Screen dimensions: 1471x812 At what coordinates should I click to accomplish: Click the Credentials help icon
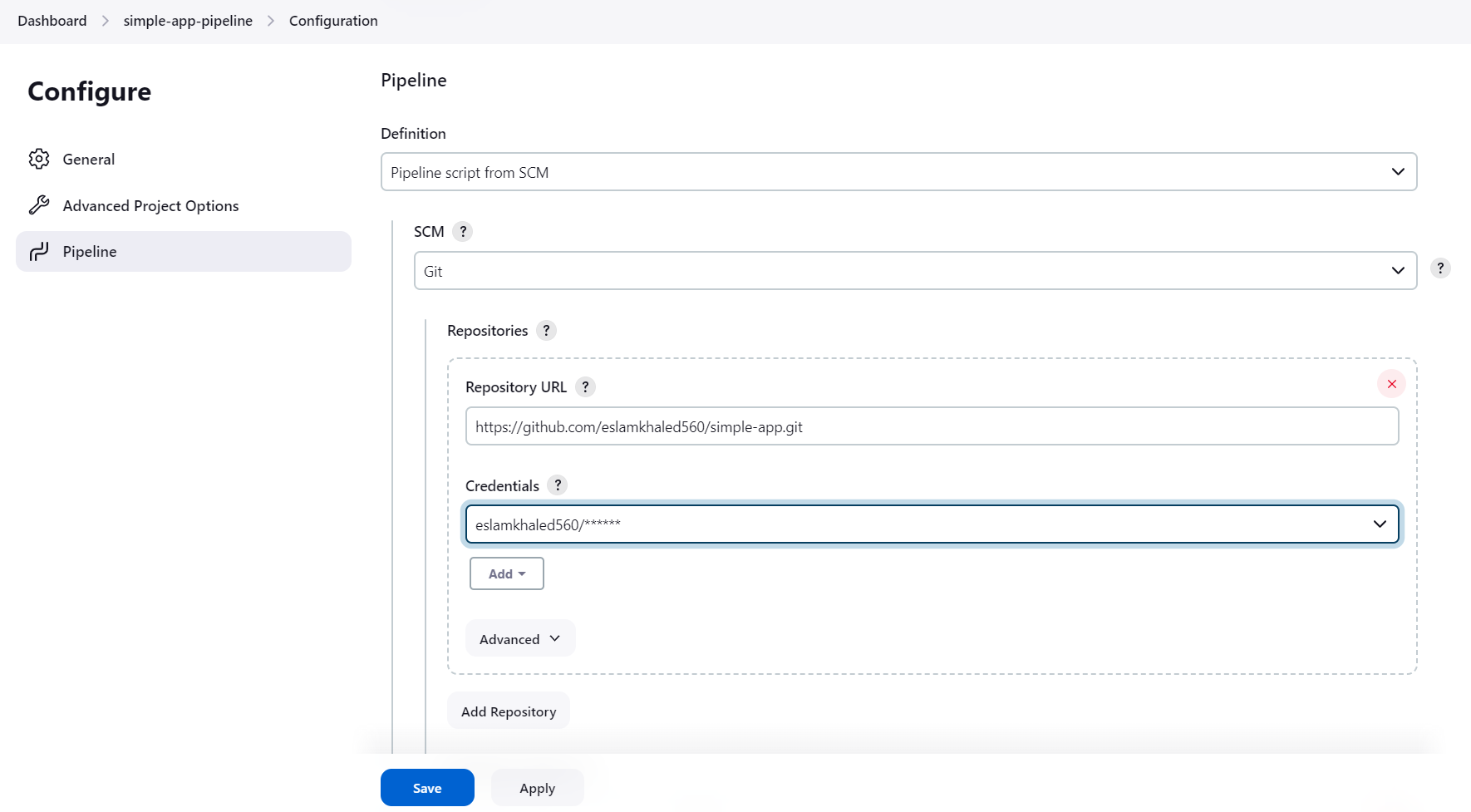pyautogui.click(x=557, y=485)
